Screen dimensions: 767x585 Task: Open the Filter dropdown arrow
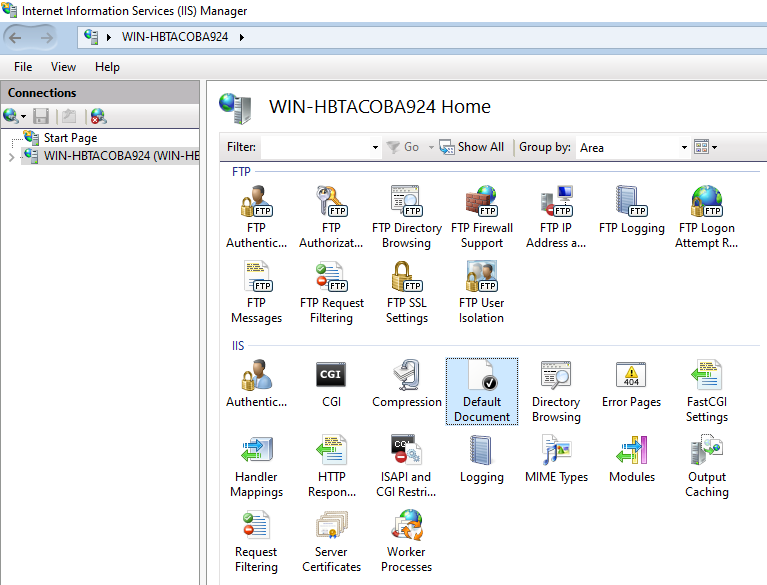pos(375,147)
